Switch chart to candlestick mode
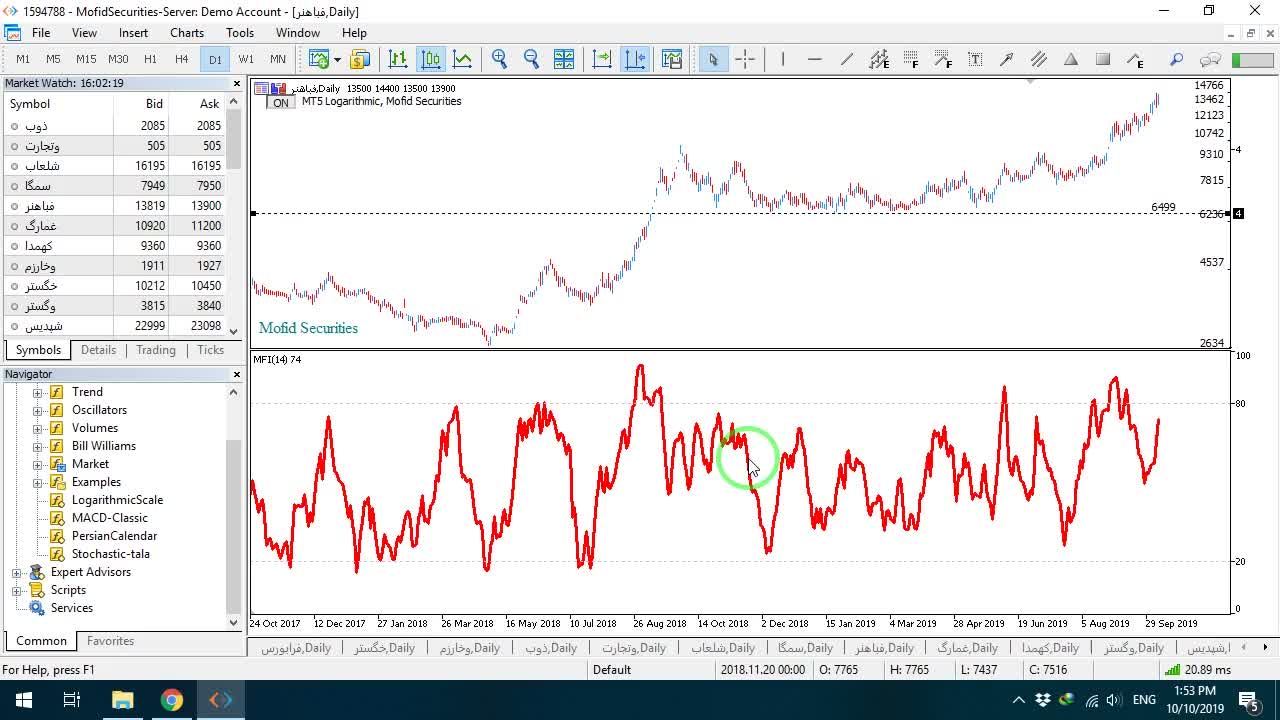Image resolution: width=1280 pixels, height=720 pixels. (431, 59)
